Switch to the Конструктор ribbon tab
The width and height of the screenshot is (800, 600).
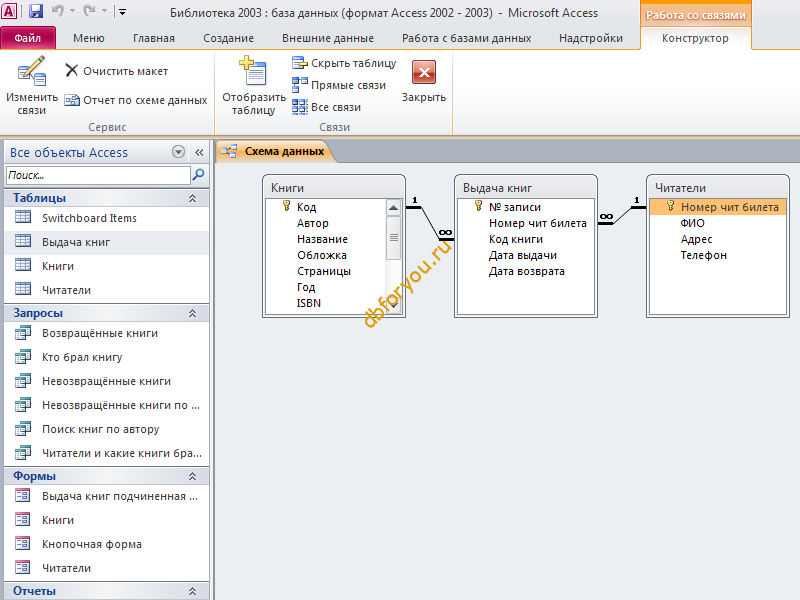[x=695, y=38]
